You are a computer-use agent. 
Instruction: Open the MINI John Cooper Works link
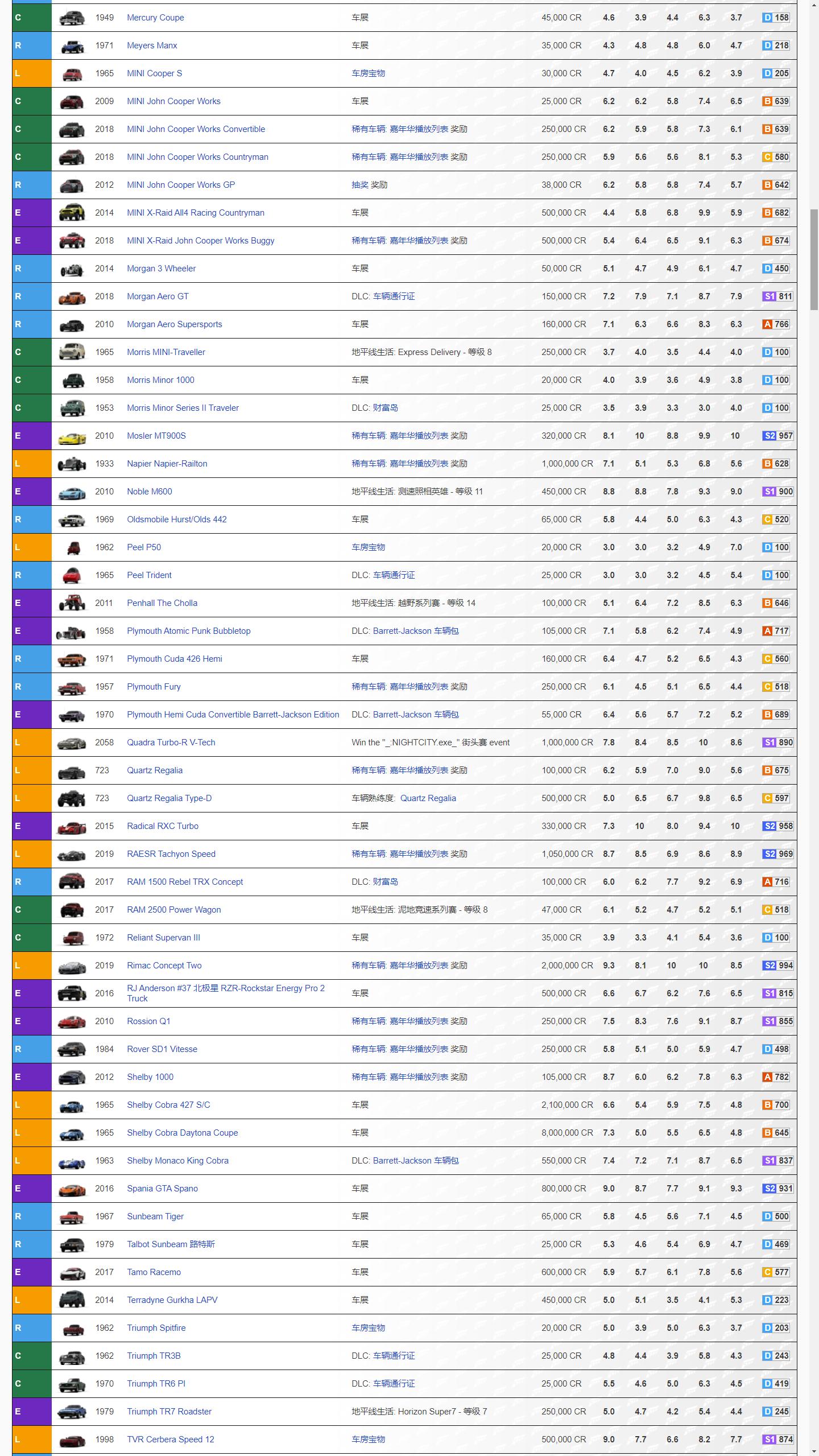pyautogui.click(x=173, y=101)
